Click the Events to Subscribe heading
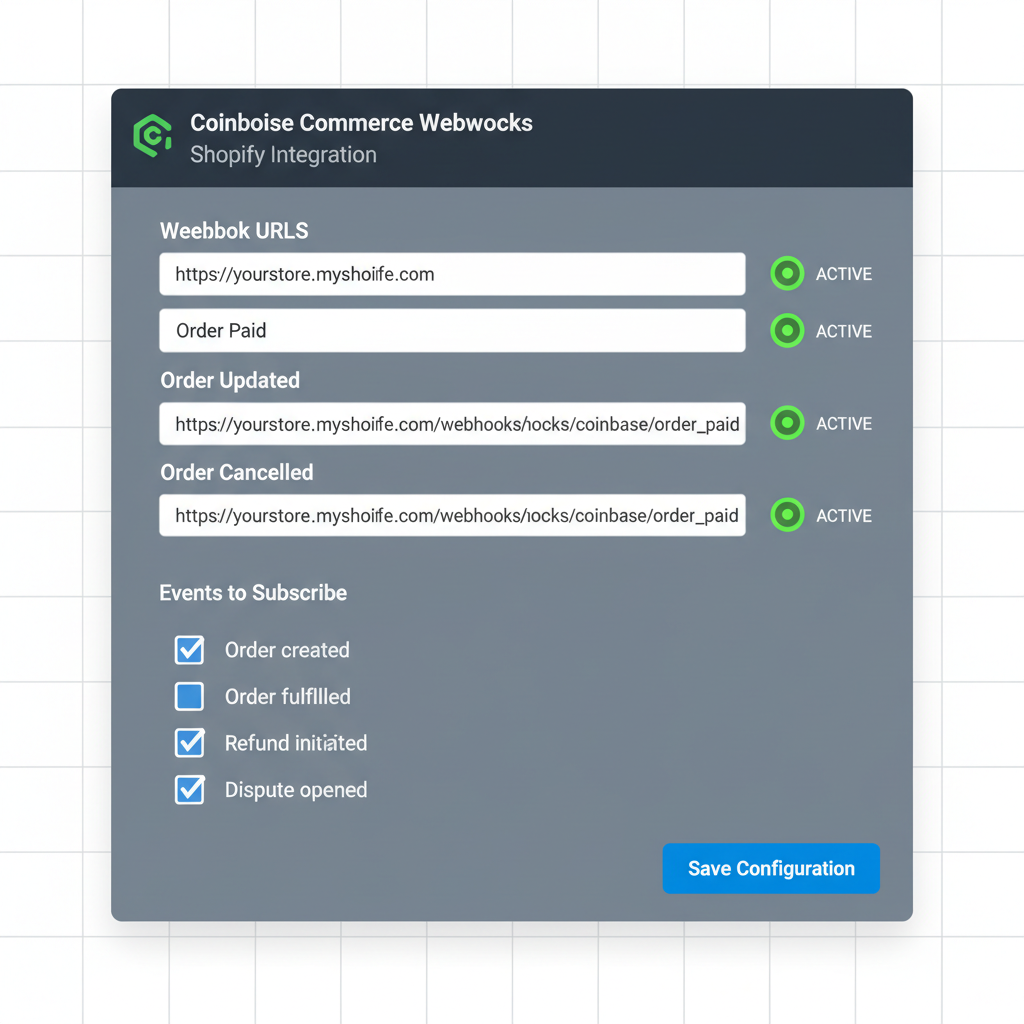Screen dimensions: 1024x1024 [x=253, y=592]
